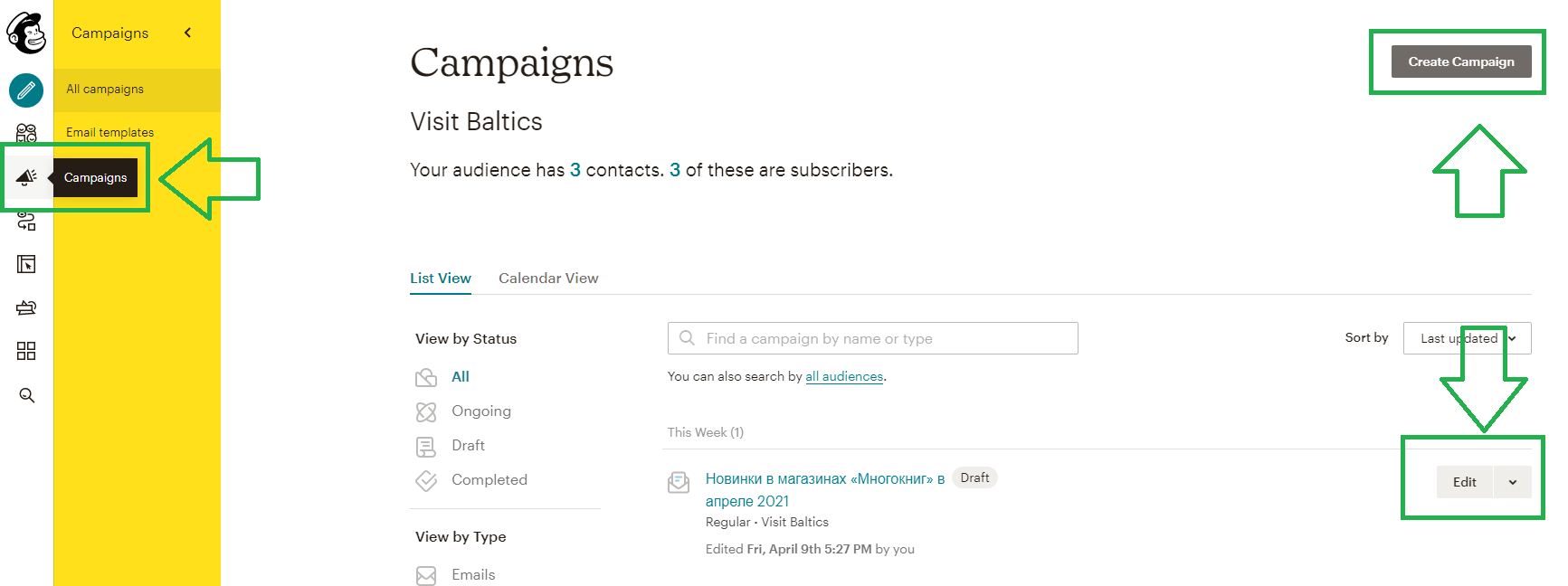Collapse the Campaigns side panel chevron
This screenshot has height=586, width=1568.
pos(188,33)
